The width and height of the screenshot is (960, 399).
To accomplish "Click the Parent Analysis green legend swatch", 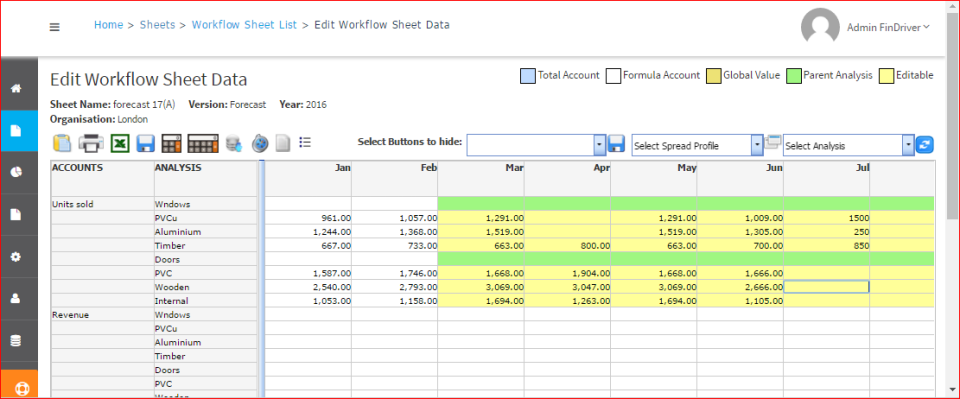I will (x=793, y=76).
